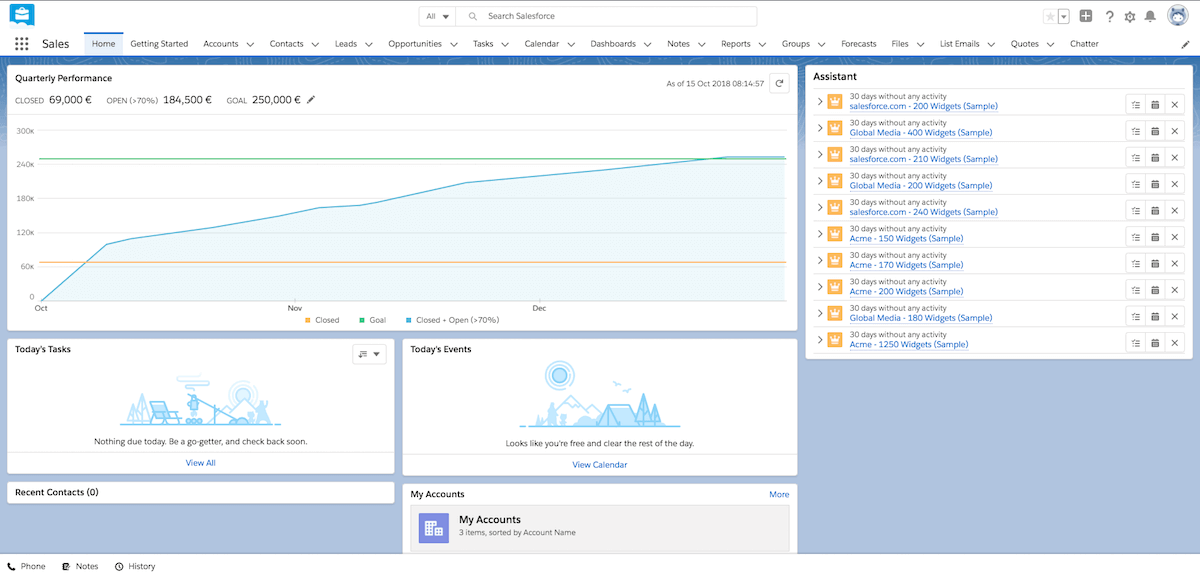Open the Notes utility bar item
Viewport: 1200px width, 578px height.
tap(80, 566)
